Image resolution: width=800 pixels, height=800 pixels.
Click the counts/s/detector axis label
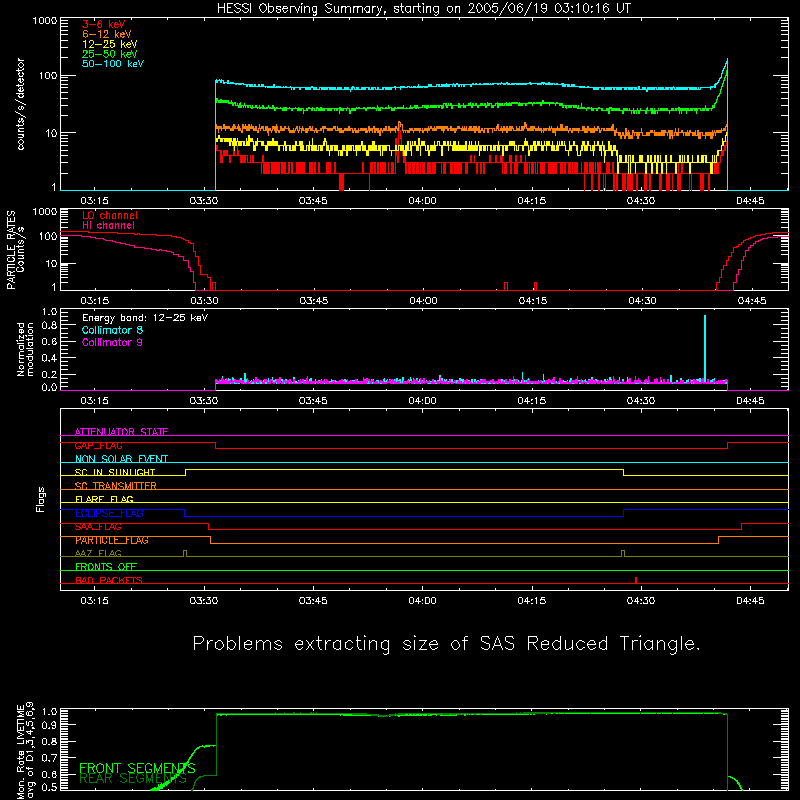pyautogui.click(x=21, y=104)
